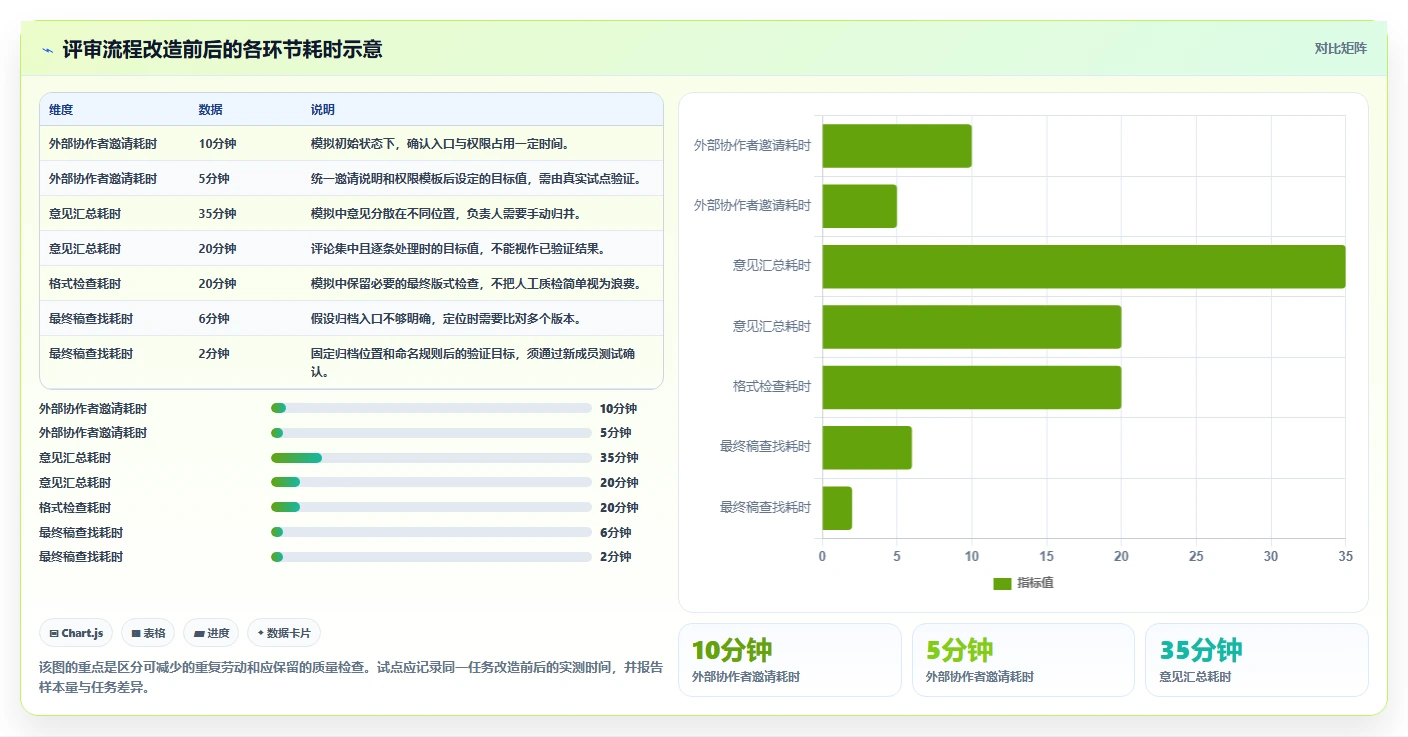1408x737 pixels.
Task: Click the 35分钟 value beside its progress bar
Action: click(619, 458)
